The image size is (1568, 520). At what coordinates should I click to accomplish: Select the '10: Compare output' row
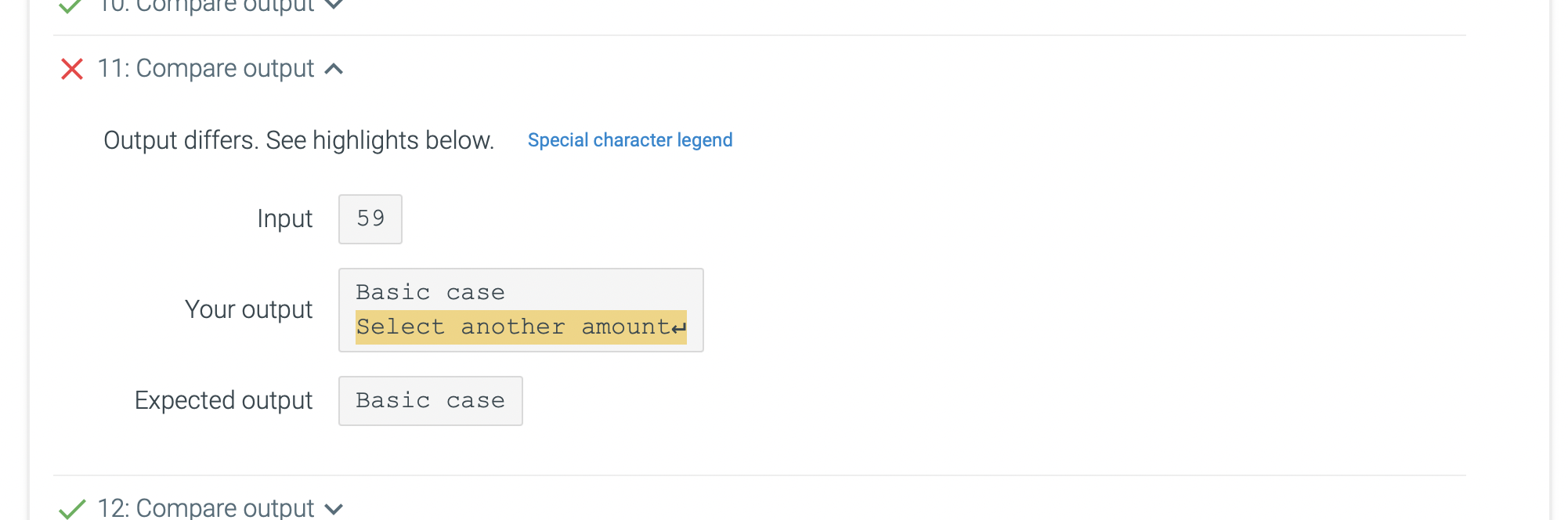click(219, 7)
